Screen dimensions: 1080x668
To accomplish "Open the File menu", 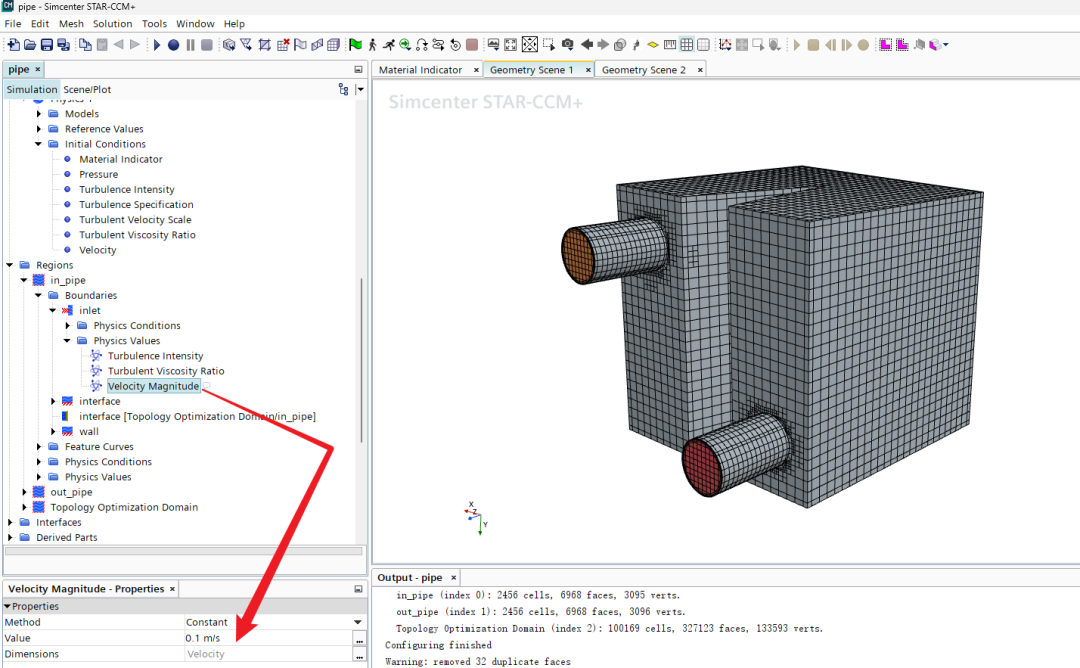I will click(13, 23).
